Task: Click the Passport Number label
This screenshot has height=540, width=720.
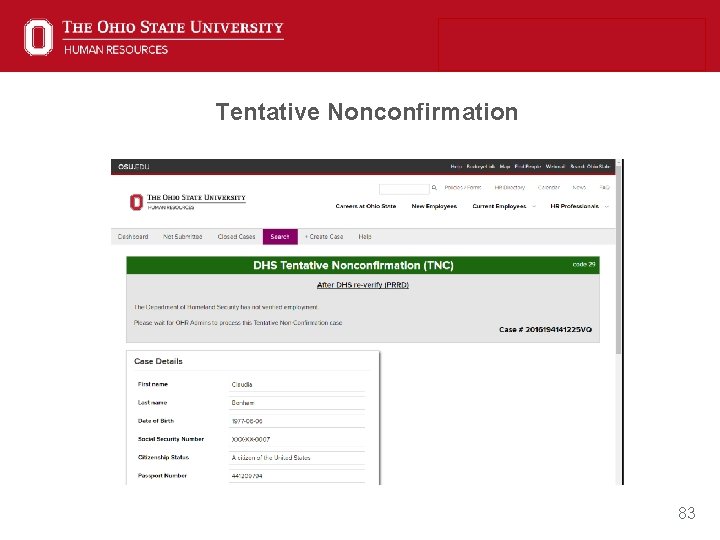Action: pos(162,476)
